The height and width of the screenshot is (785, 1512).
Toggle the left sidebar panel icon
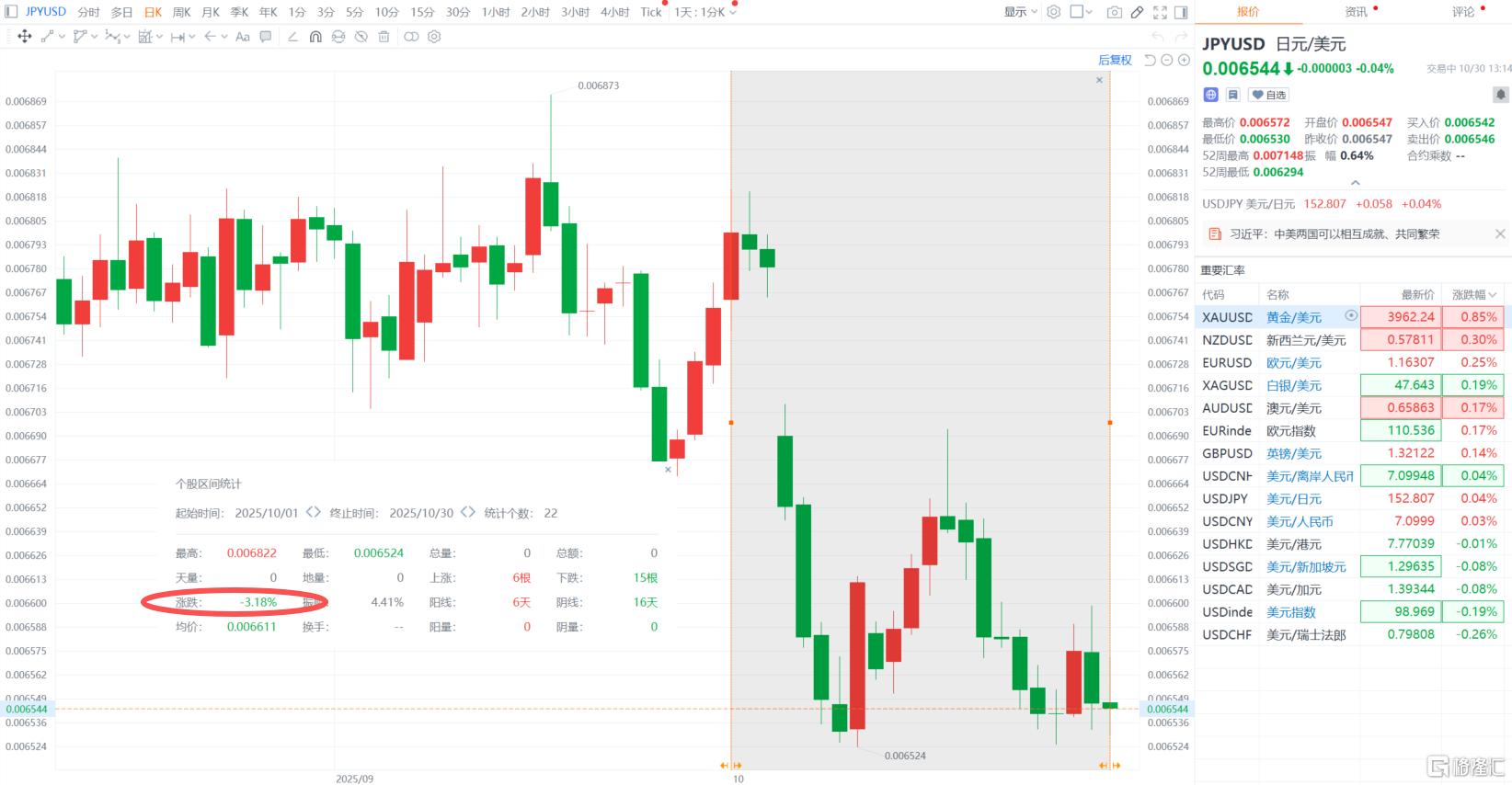tap(11, 12)
